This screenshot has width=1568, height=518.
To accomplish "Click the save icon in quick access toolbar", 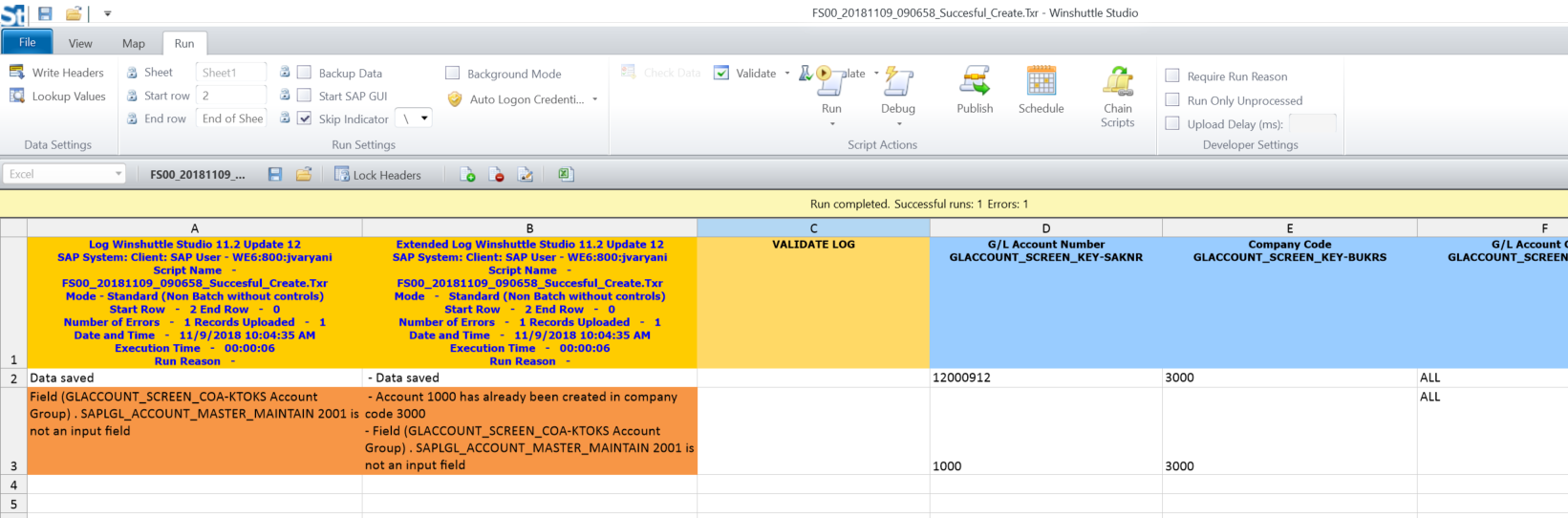I will pos(45,13).
